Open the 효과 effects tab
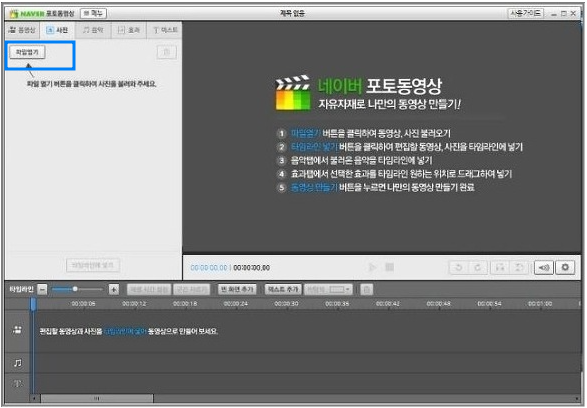587x408 pixels. pyautogui.click(x=129, y=30)
